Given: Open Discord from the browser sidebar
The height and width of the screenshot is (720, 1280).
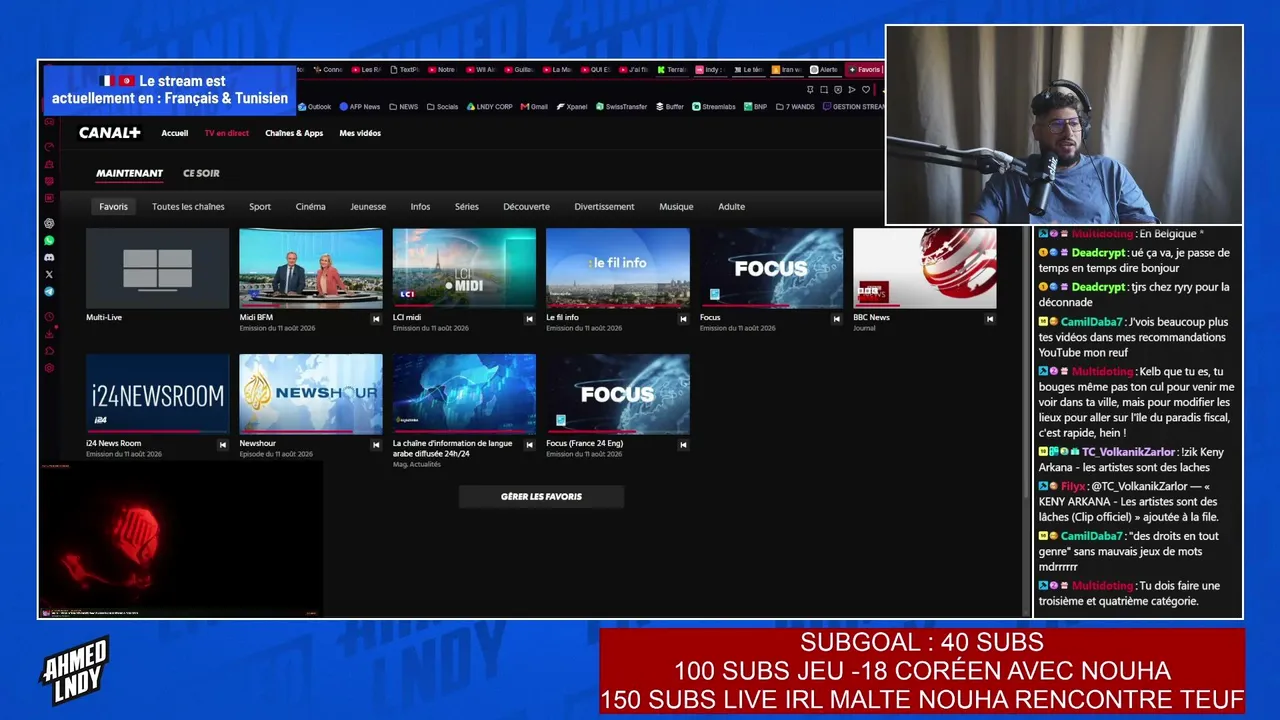Looking at the screenshot, I should [x=49, y=257].
